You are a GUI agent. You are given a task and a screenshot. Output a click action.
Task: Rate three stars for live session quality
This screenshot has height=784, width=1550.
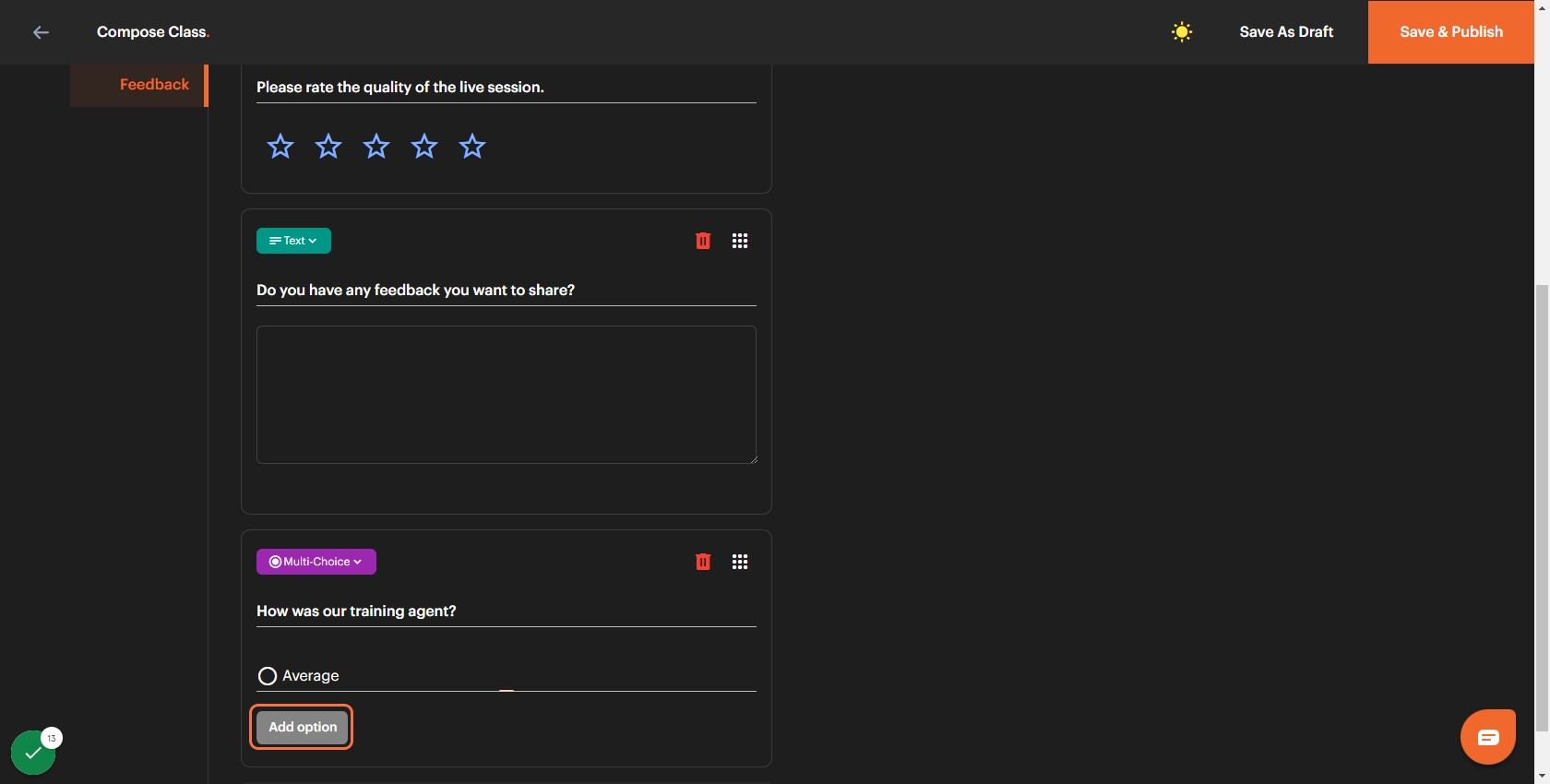click(376, 146)
